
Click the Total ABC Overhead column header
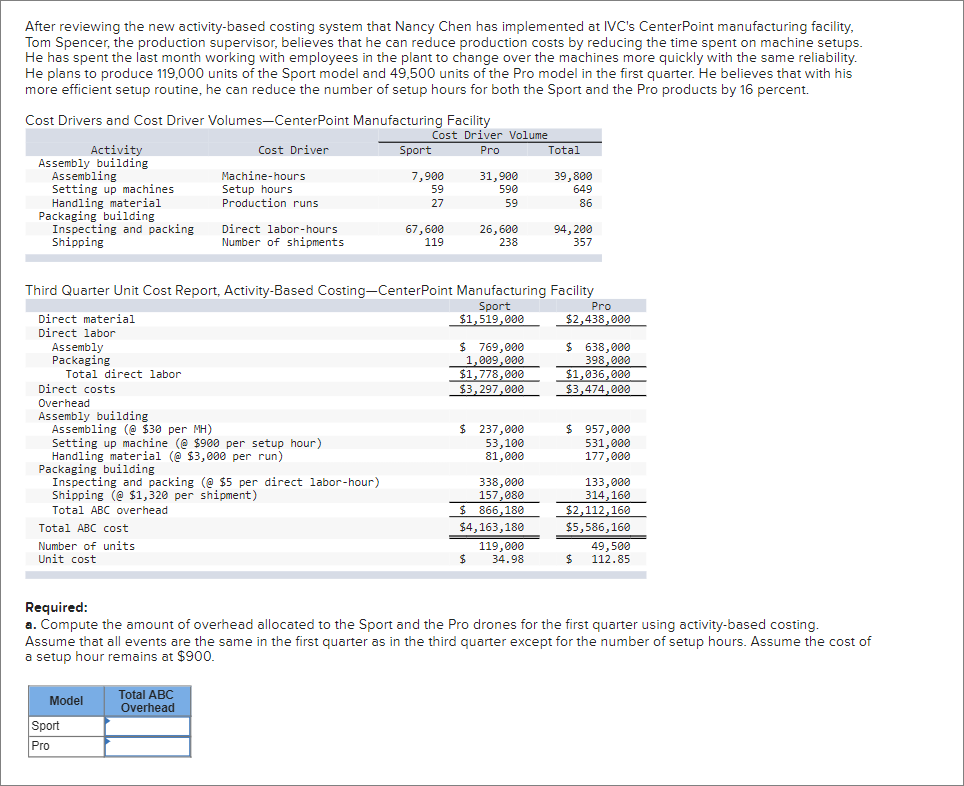[146, 701]
